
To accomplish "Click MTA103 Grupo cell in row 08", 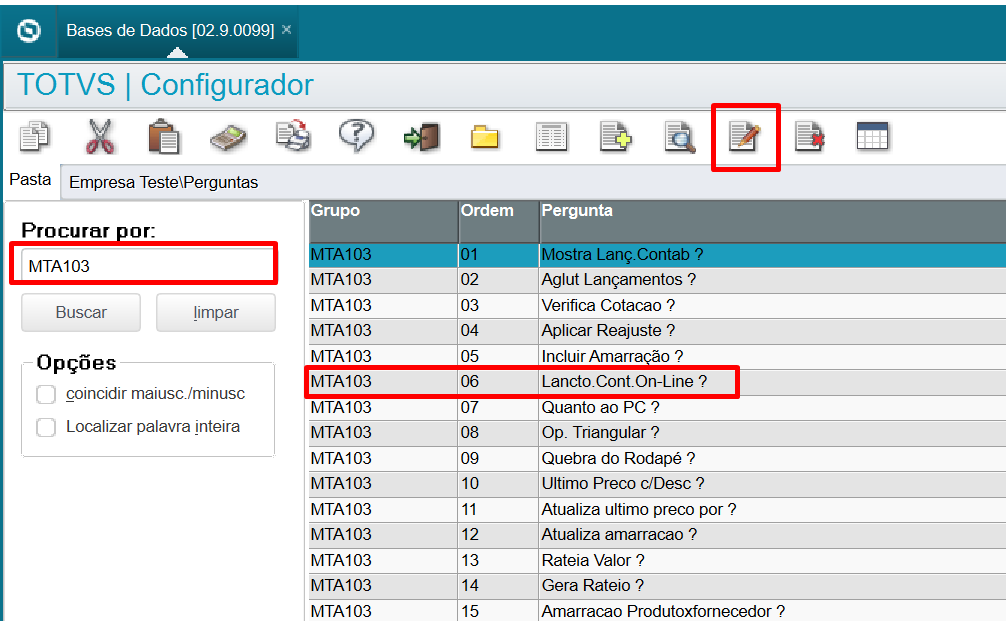I will pos(383,432).
